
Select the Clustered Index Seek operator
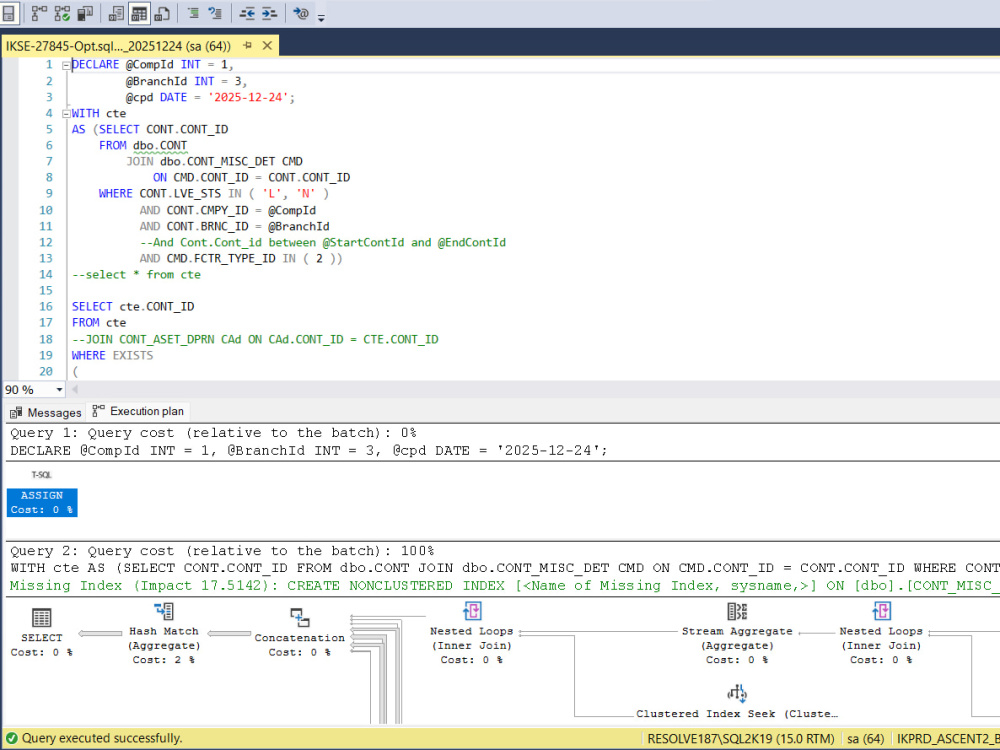tap(737, 704)
